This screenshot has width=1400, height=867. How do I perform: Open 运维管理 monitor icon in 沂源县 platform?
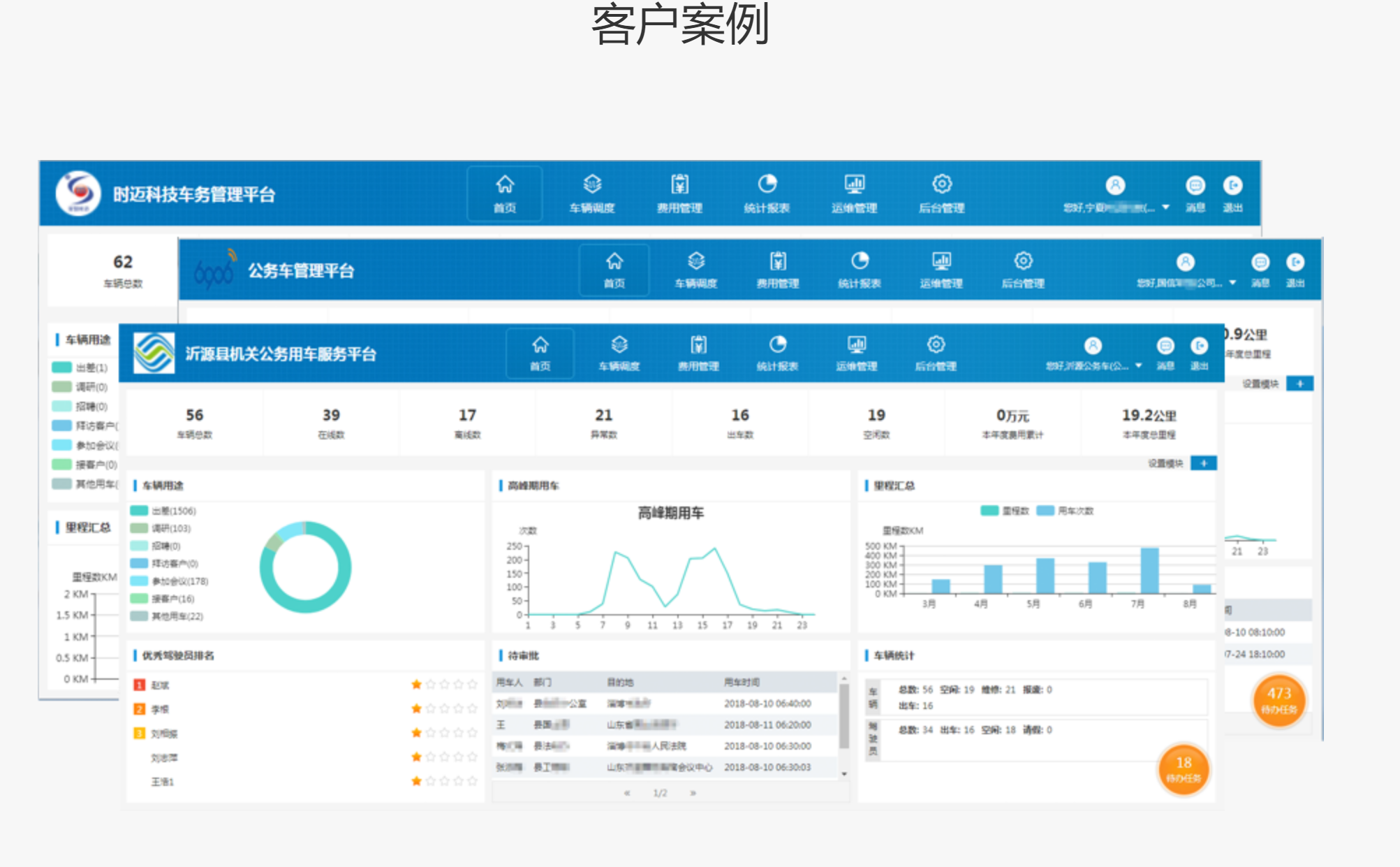tap(856, 345)
